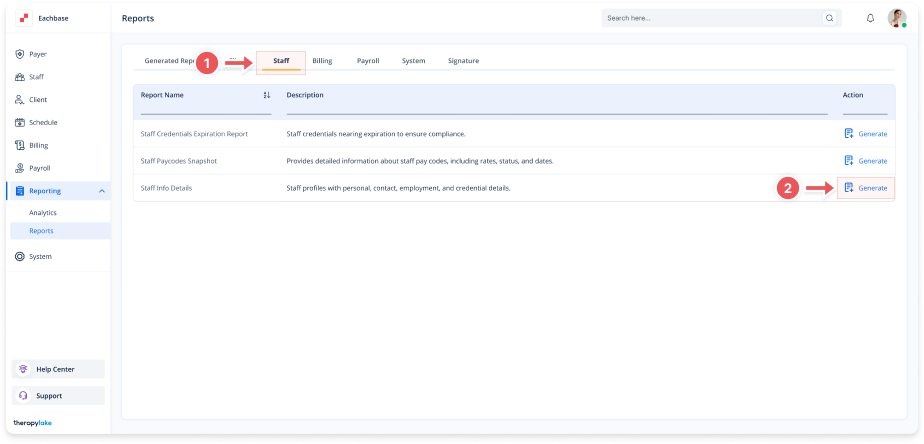
Task: Click the Reports page title
Action: pyautogui.click(x=138, y=18)
